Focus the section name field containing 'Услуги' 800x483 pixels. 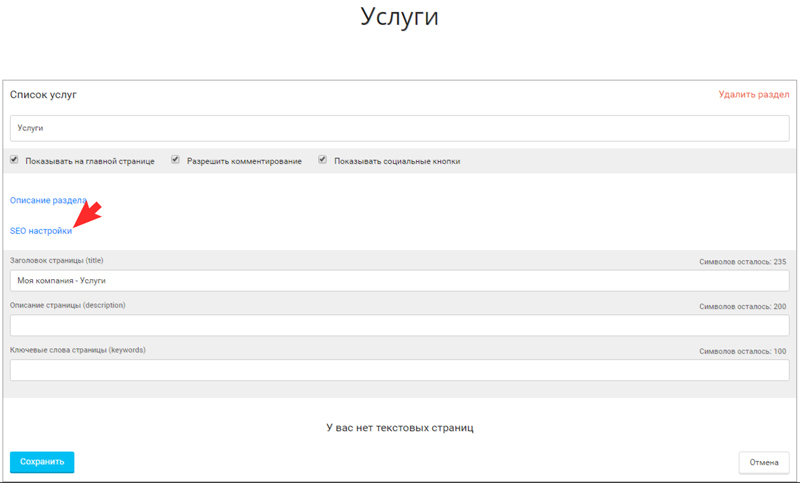(x=399, y=128)
